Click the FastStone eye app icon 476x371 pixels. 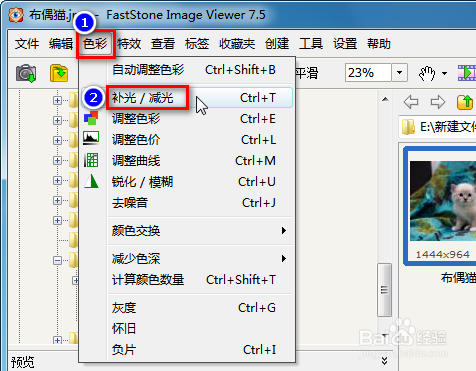coord(16,15)
